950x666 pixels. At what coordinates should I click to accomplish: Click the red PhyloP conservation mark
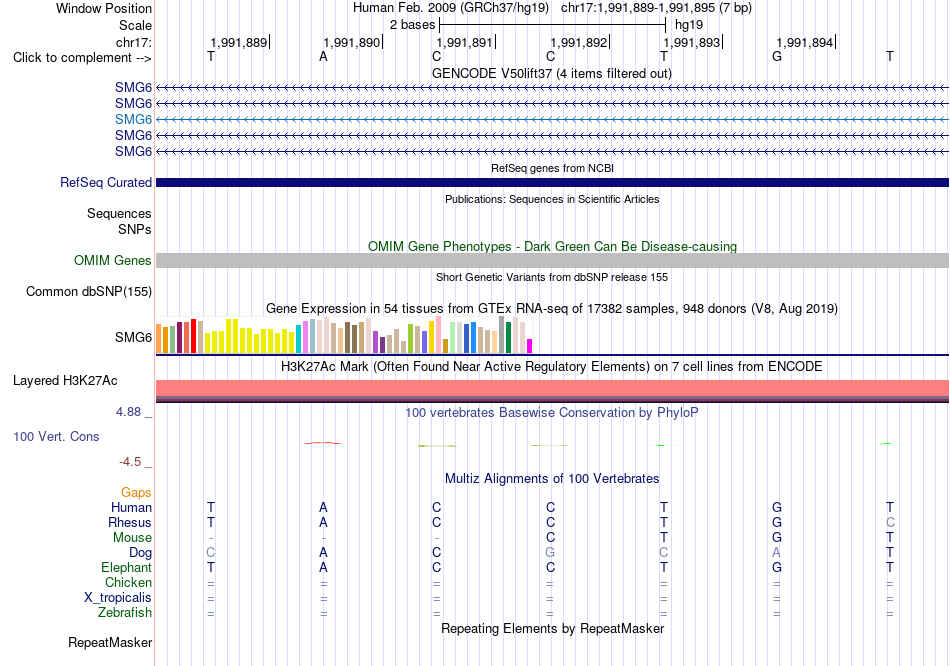323,443
